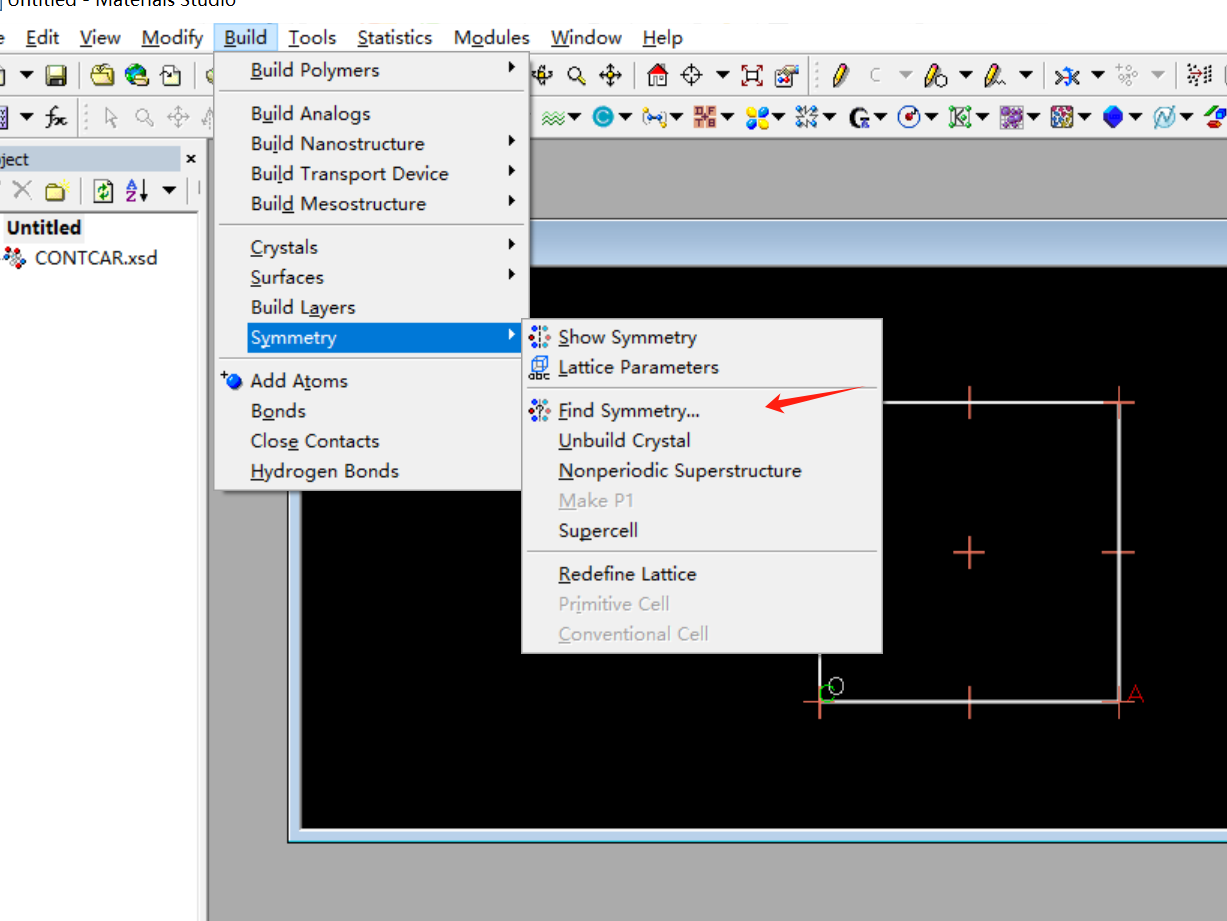The height and width of the screenshot is (921, 1227).
Task: Open the Edit menu
Action: [x=42, y=38]
